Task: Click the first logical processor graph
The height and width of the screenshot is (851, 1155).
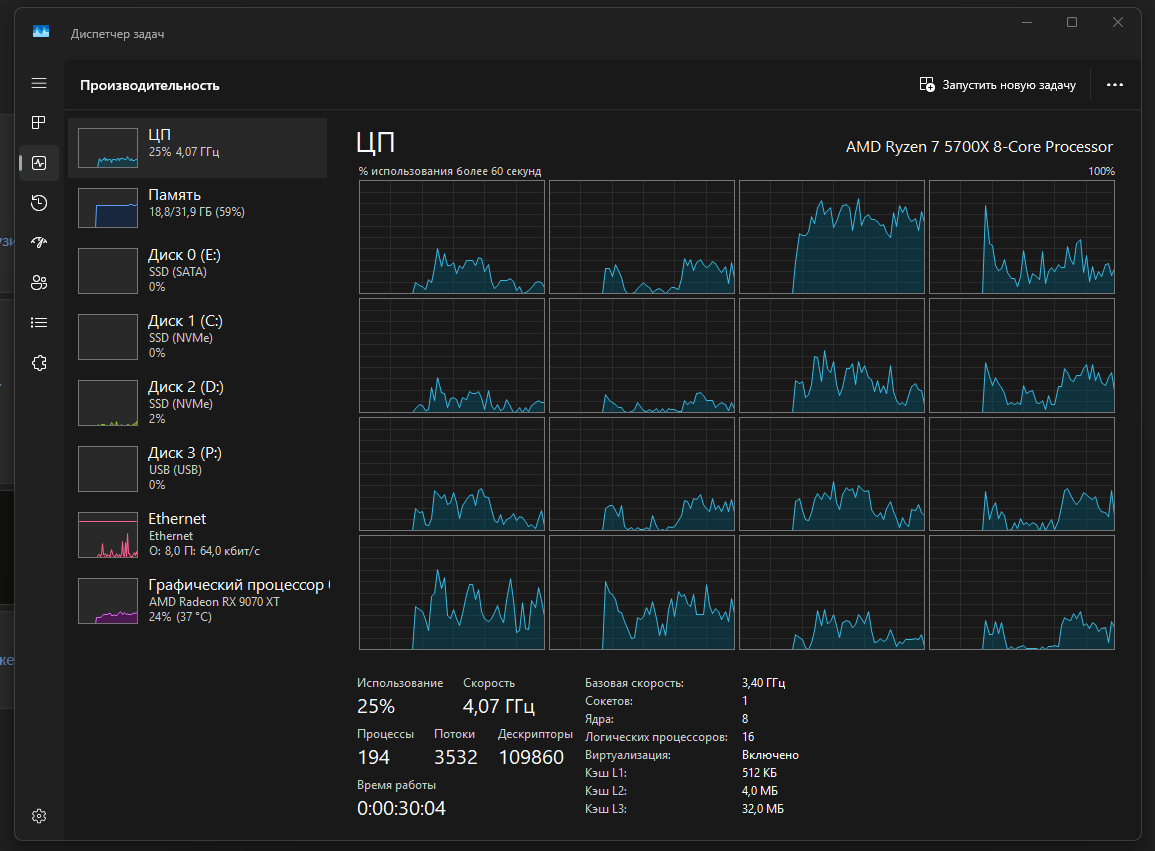Action: coord(452,237)
